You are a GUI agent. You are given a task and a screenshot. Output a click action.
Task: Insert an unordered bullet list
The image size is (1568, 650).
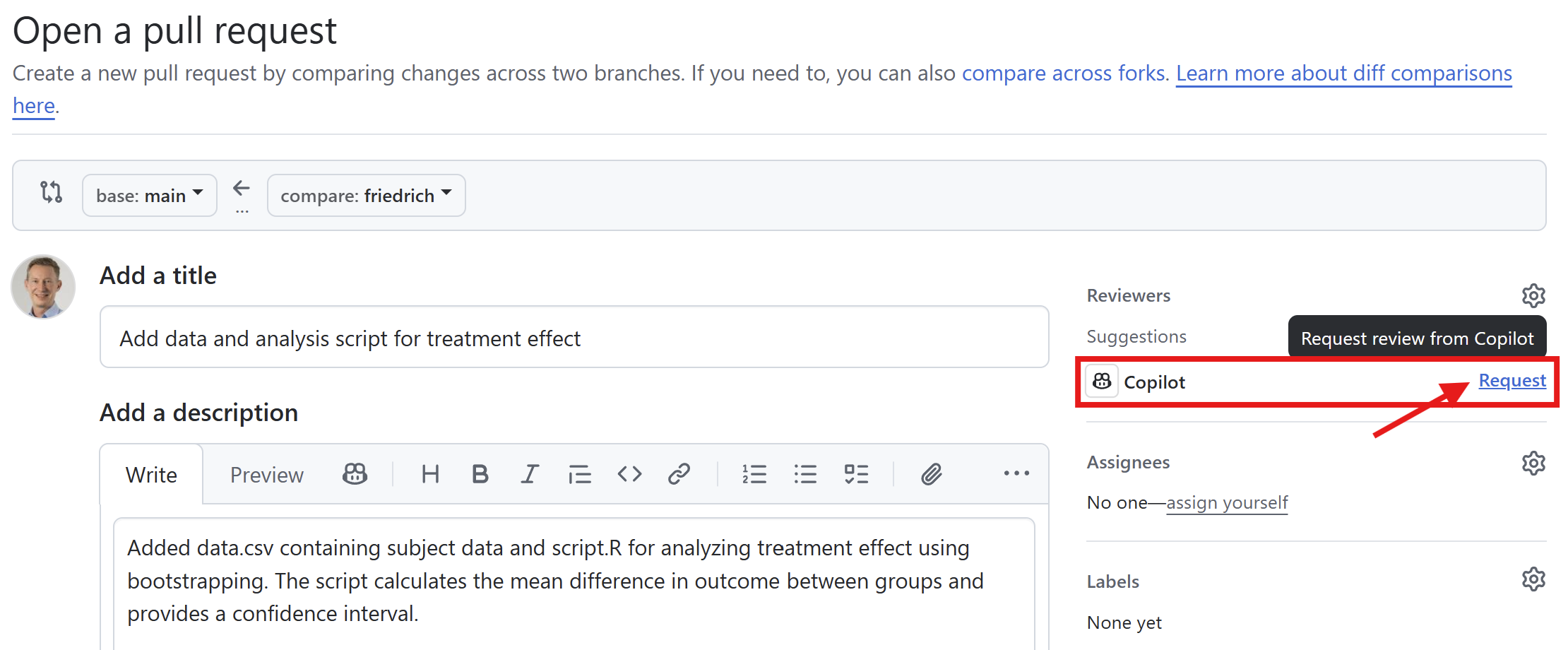point(805,474)
